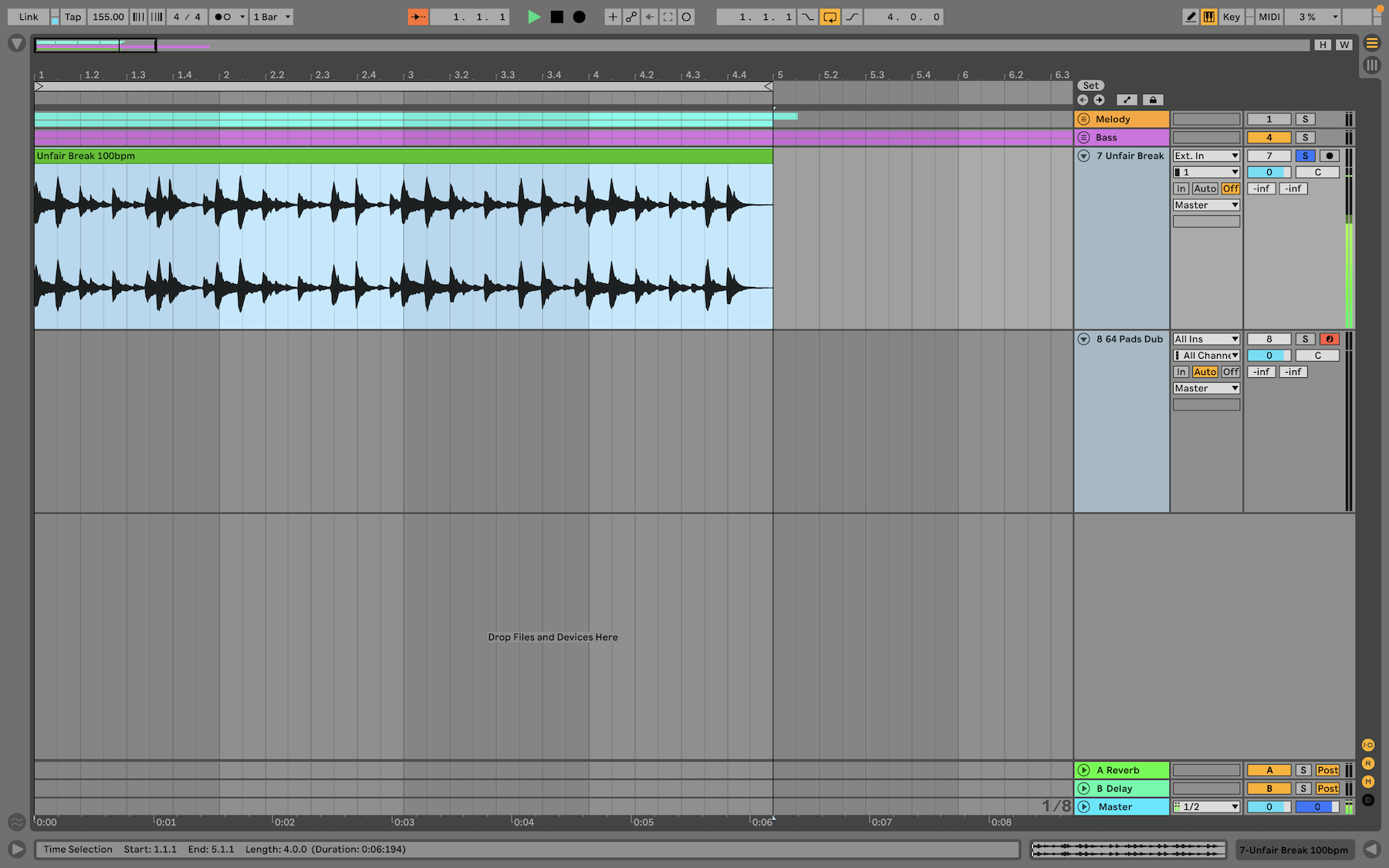Arm recording on the 7 Unfair Break track
Image resolution: width=1389 pixels, height=868 pixels.
1329,155
